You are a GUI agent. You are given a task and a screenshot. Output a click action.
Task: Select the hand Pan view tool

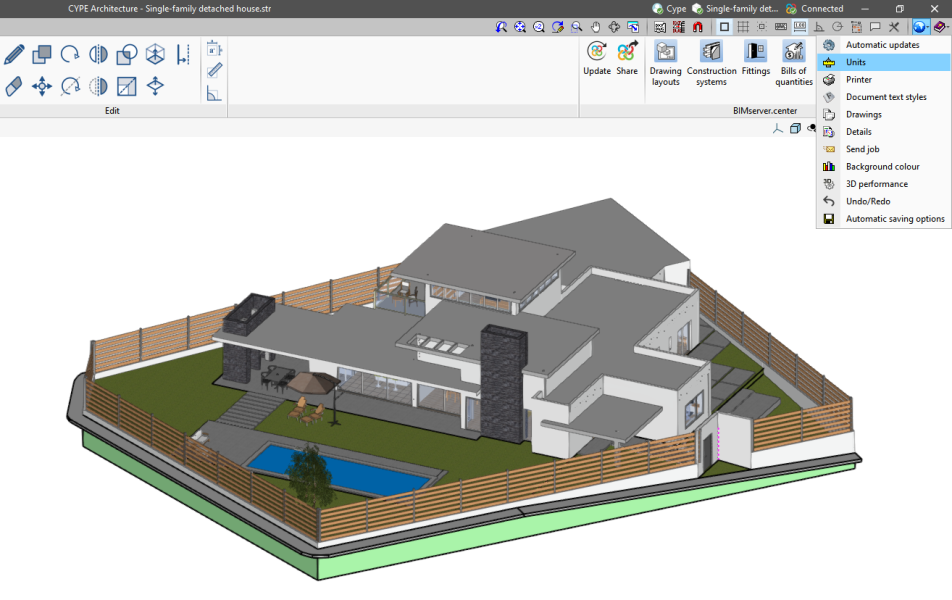coord(596,27)
